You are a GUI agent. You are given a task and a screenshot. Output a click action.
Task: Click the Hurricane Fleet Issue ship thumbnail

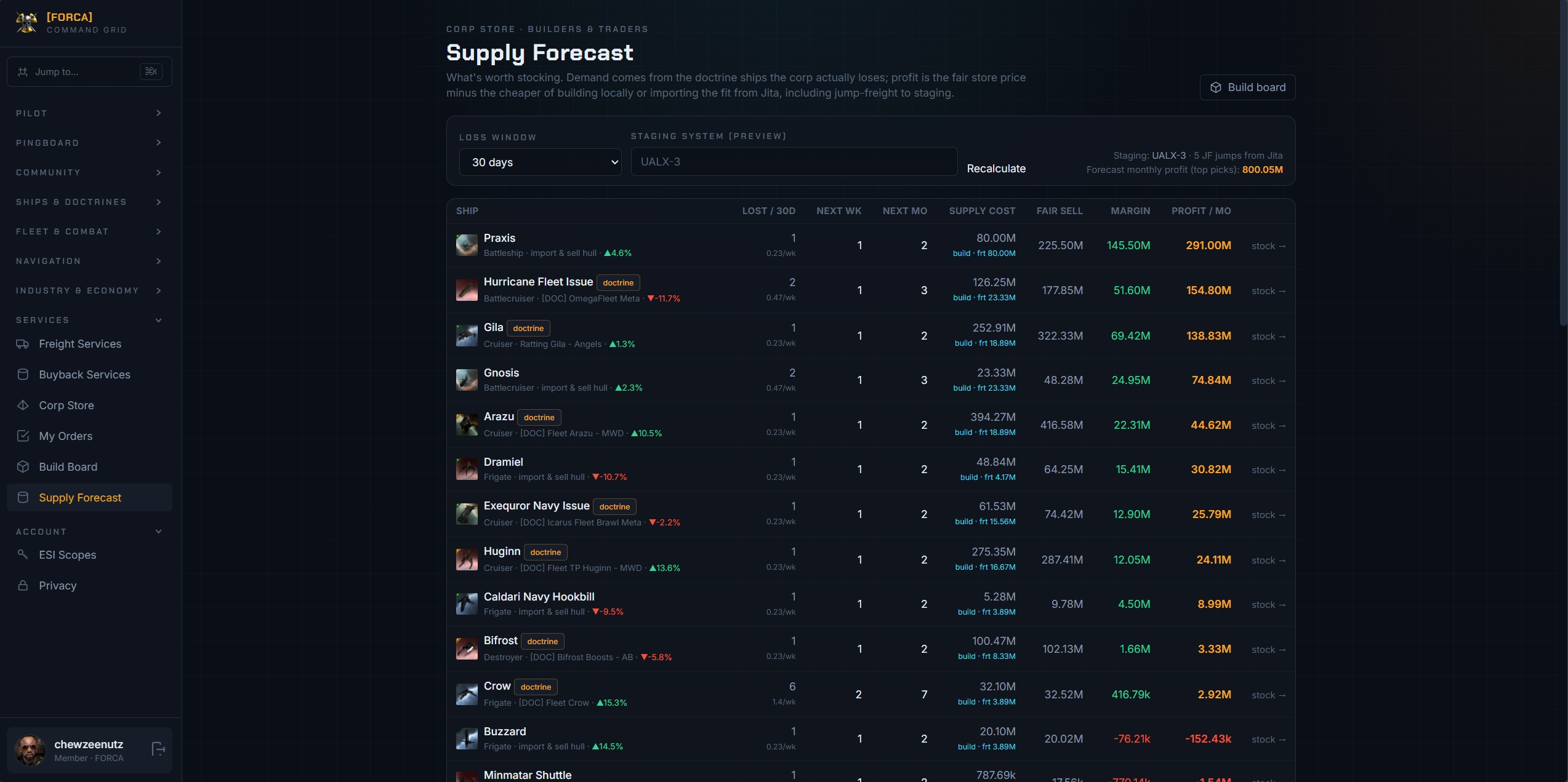click(467, 290)
